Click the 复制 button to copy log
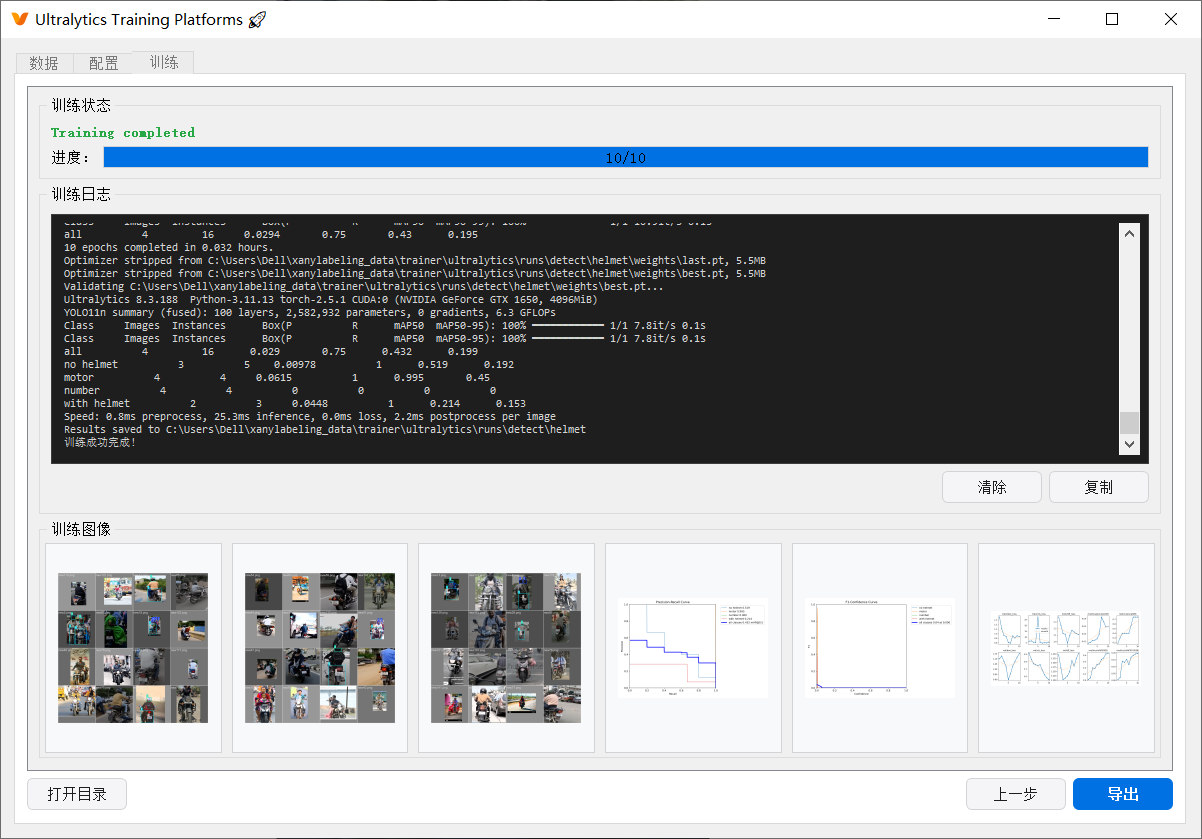 coord(1098,487)
